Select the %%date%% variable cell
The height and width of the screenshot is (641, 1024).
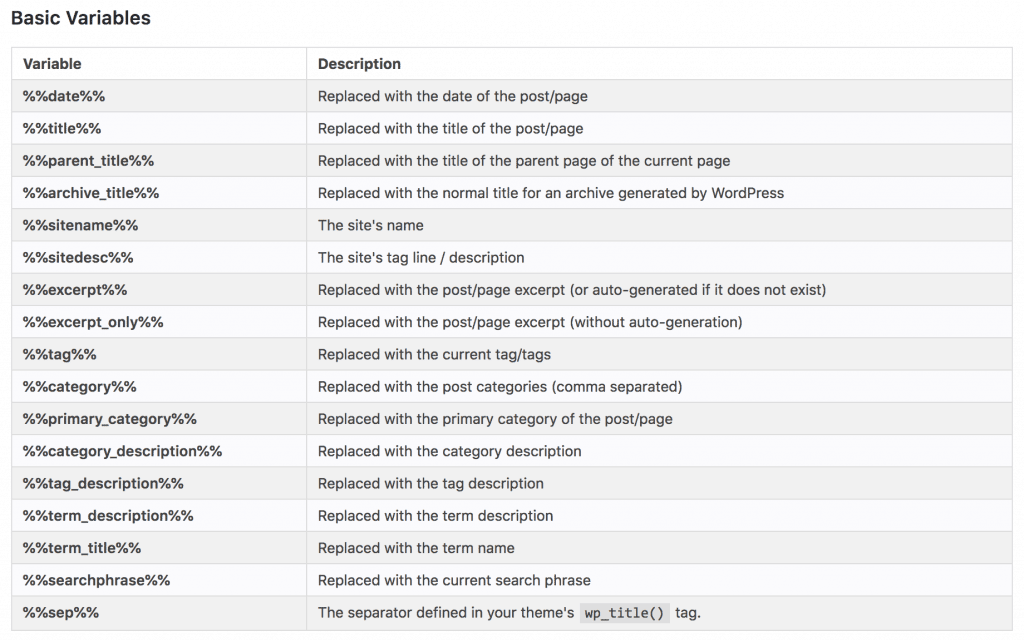click(64, 97)
